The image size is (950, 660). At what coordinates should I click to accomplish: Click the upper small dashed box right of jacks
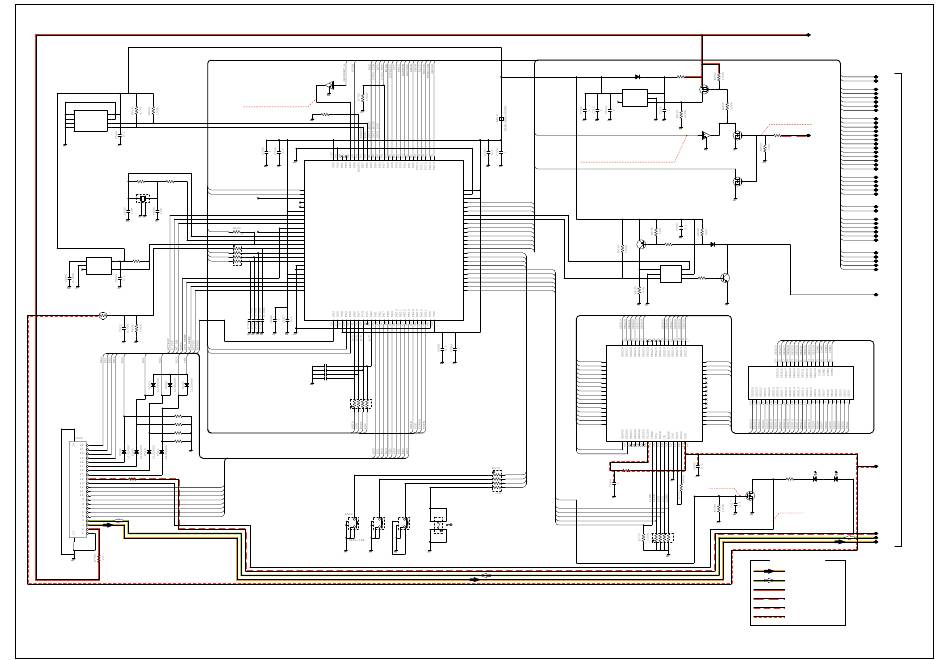tap(438, 519)
